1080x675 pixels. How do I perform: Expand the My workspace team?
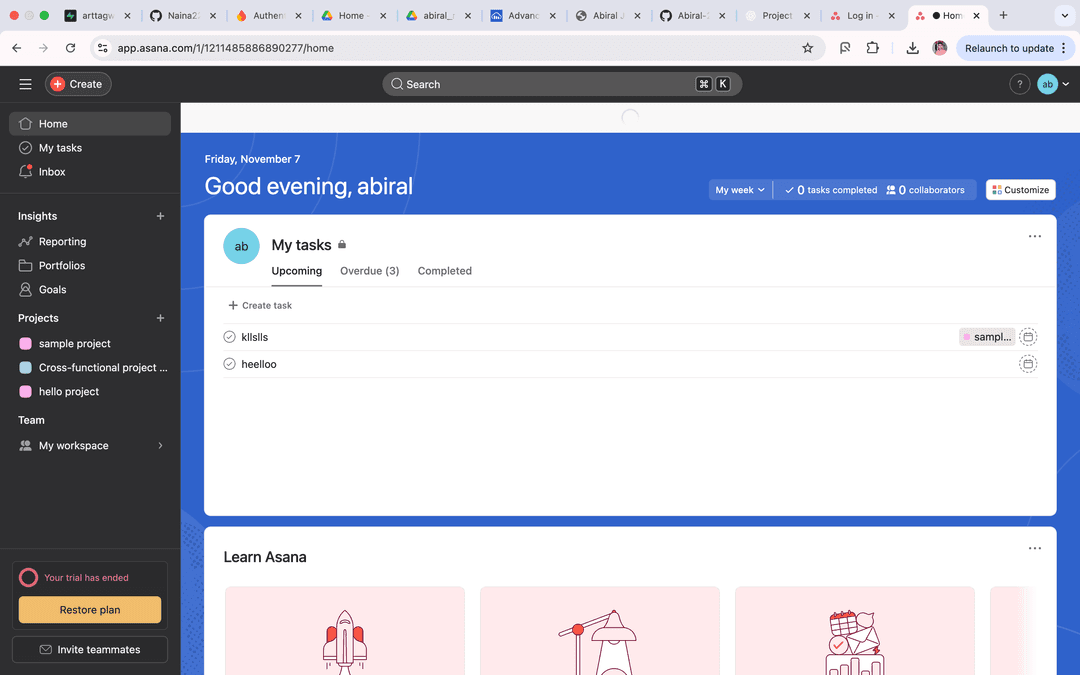(x=160, y=446)
